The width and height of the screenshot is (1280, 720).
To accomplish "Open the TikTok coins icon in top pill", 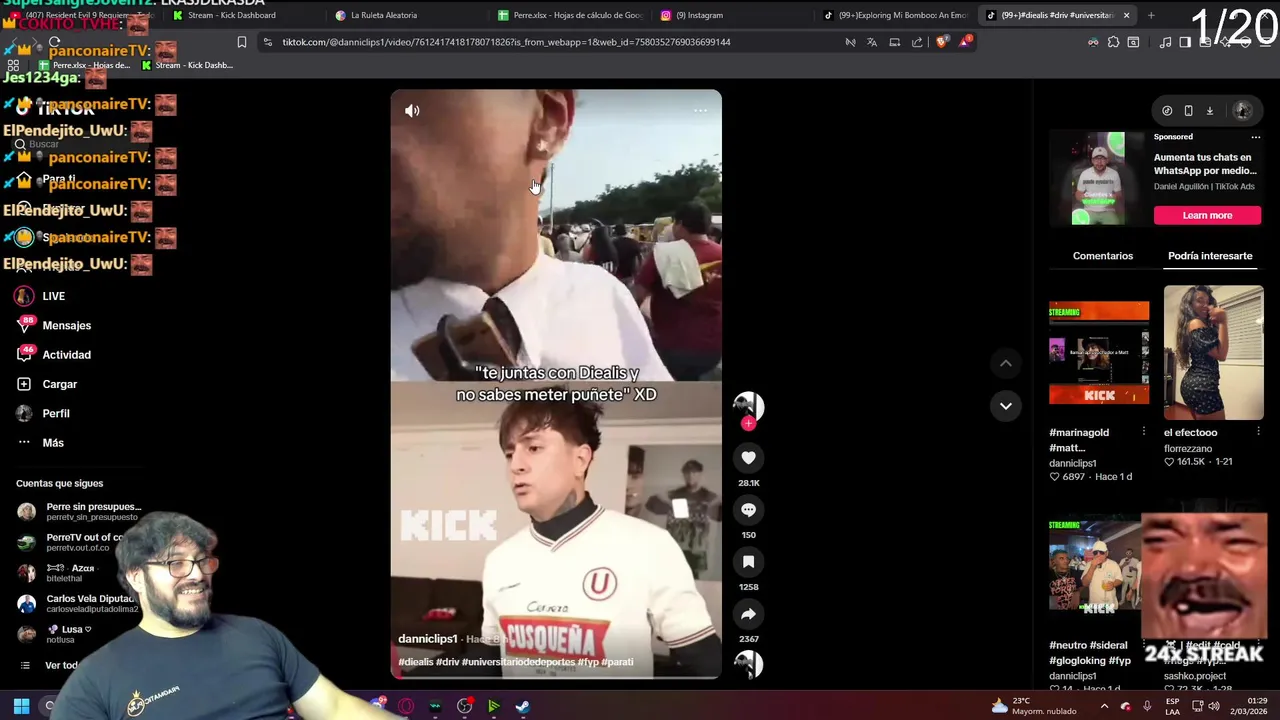I will coord(1167,111).
